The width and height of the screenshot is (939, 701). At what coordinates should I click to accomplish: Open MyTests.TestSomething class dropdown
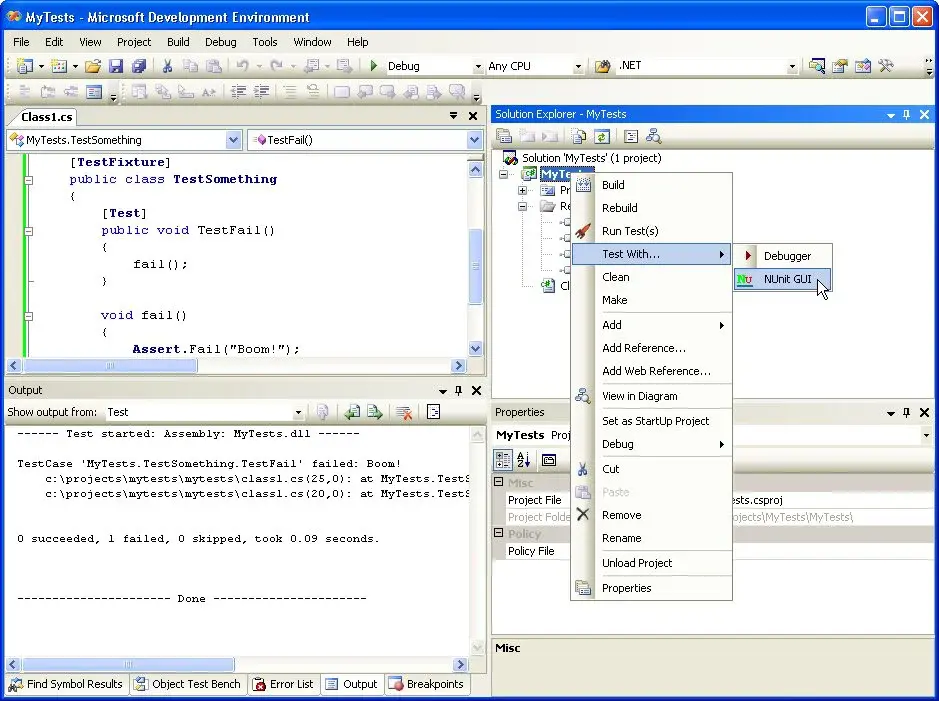233,140
